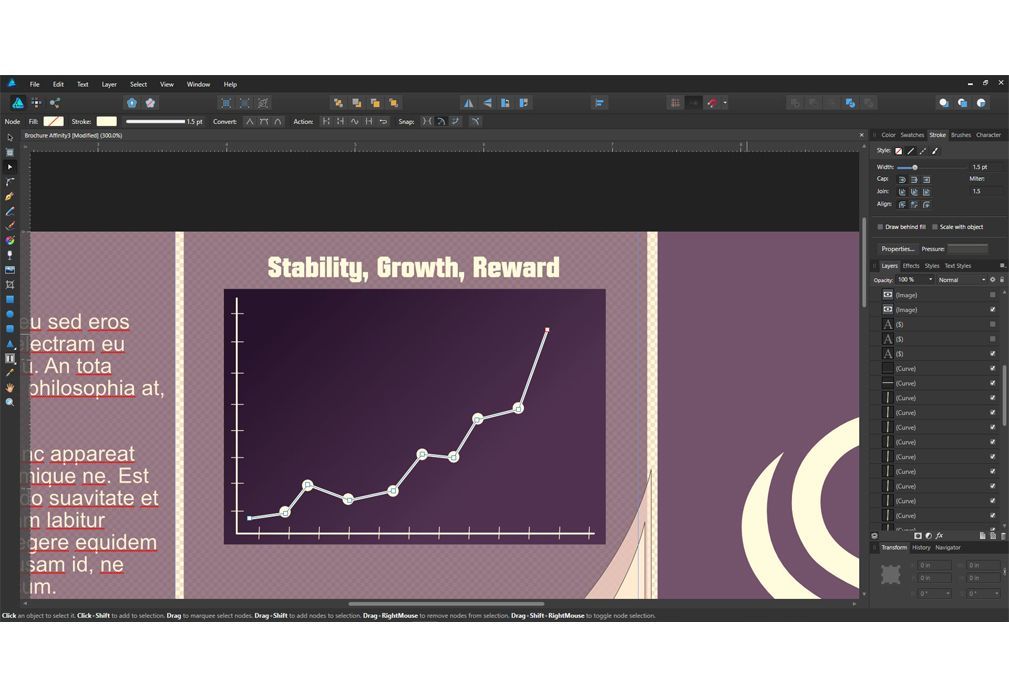Screen dimensions: 1009x697
Task: Click the Fill color swatch
Action: click(x=53, y=122)
